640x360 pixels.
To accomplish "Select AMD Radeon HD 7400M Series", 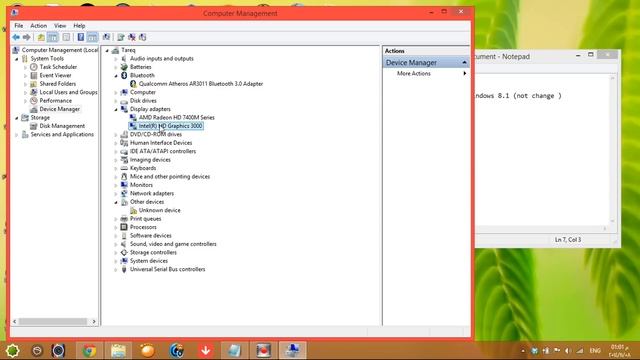I will click(x=176, y=117).
